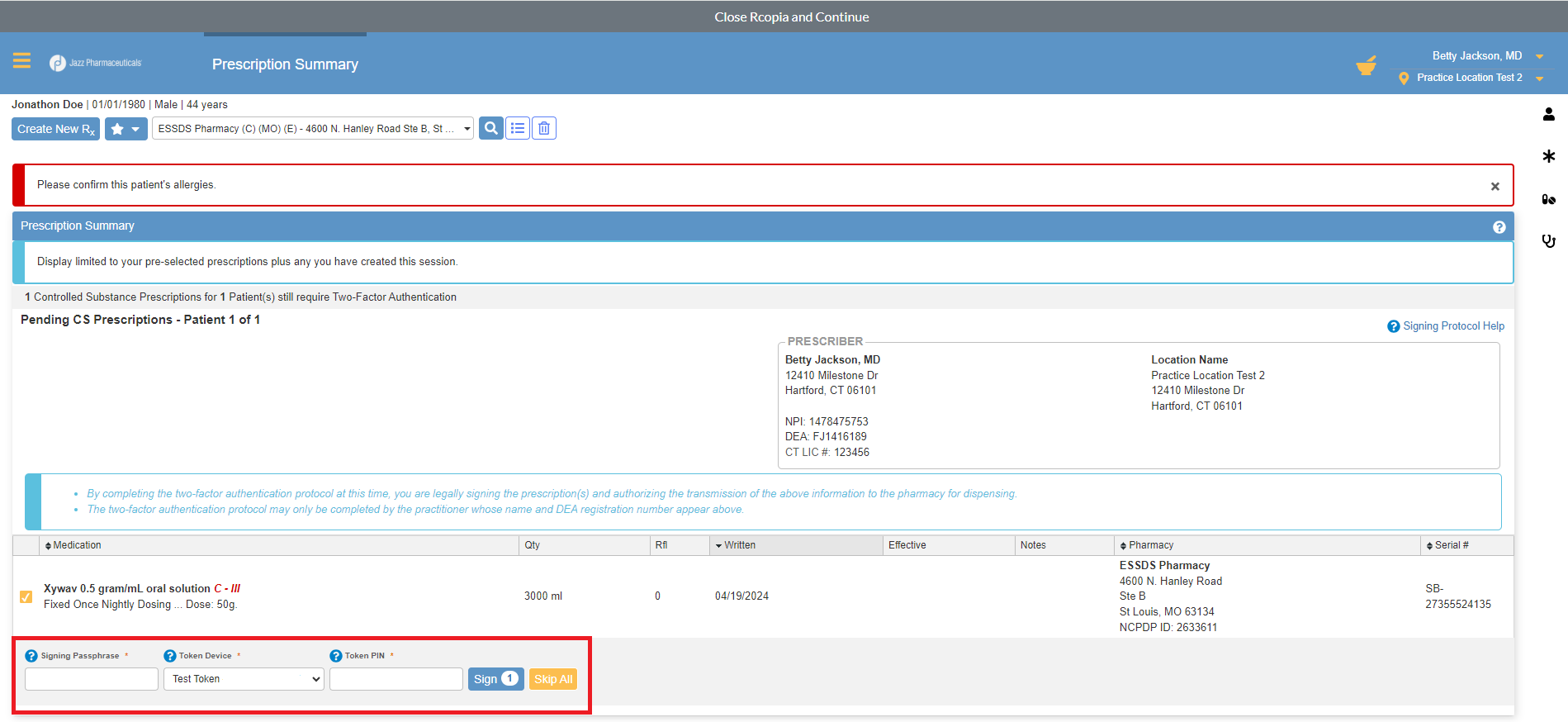Open the orange mortar and pestle icon
The image size is (1568, 722).
point(1367,66)
